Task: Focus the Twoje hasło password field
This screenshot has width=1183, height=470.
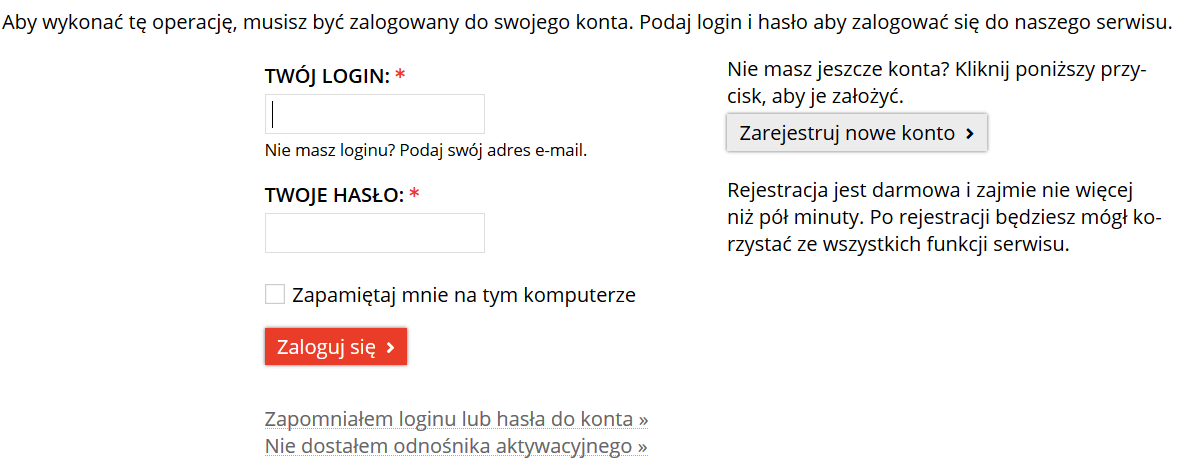Action: pos(374,233)
